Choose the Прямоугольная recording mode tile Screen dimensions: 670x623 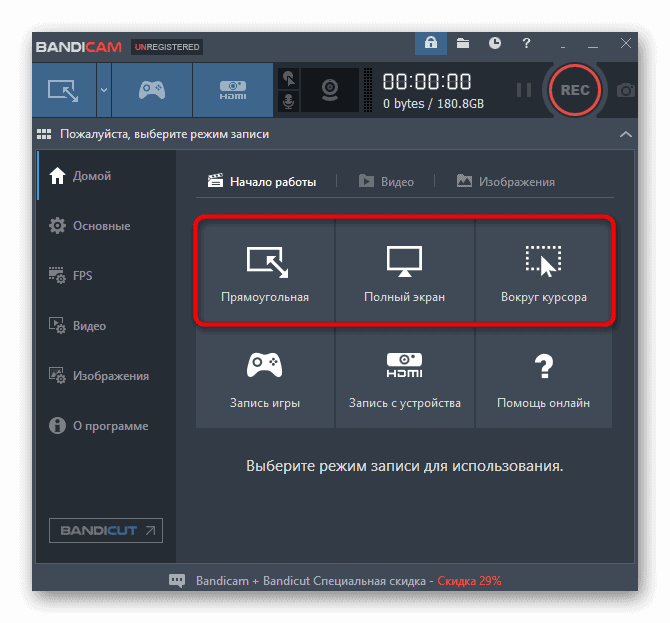pyautogui.click(x=265, y=272)
